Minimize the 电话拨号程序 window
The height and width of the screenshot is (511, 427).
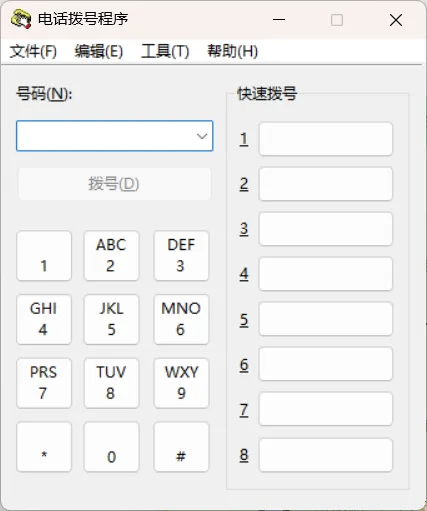(x=279, y=20)
